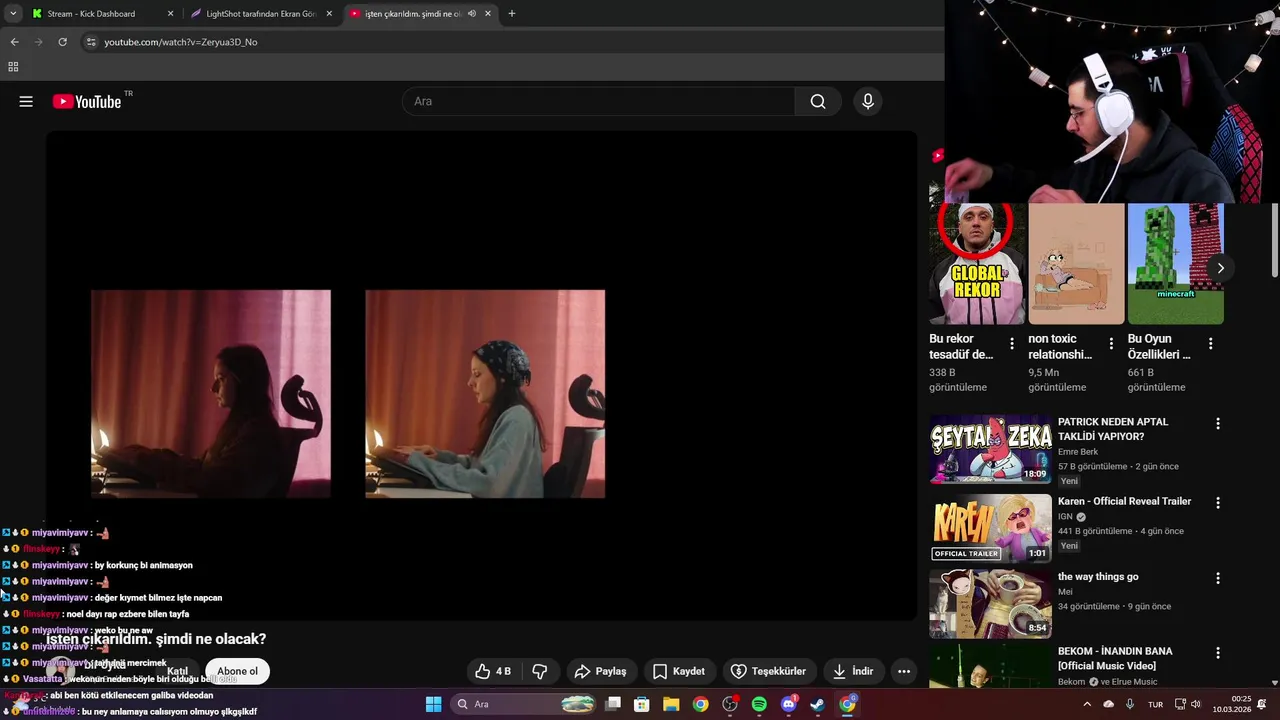Close the Stream - Kick Dashboard tab
1280x720 pixels.
170,14
